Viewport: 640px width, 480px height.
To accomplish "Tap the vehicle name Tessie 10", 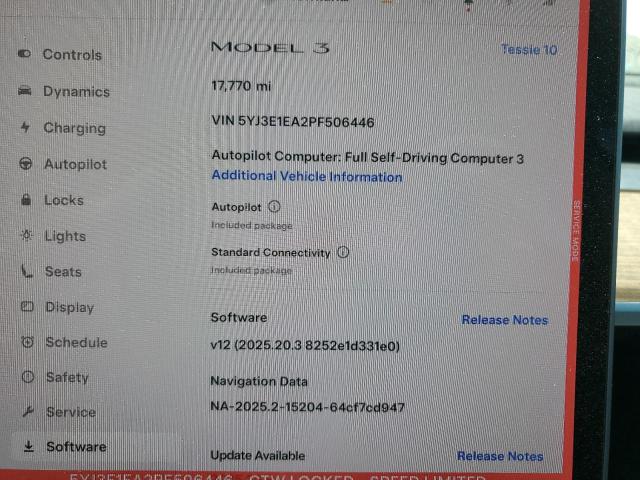I will pos(529,50).
